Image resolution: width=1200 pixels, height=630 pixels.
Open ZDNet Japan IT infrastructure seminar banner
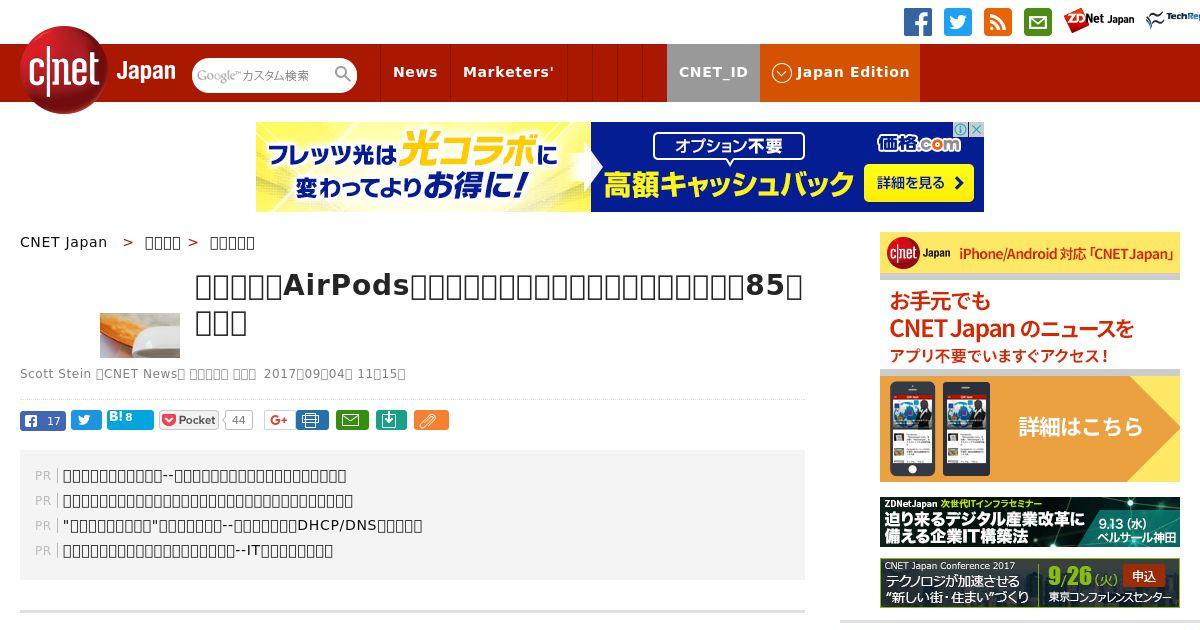pos(1030,522)
